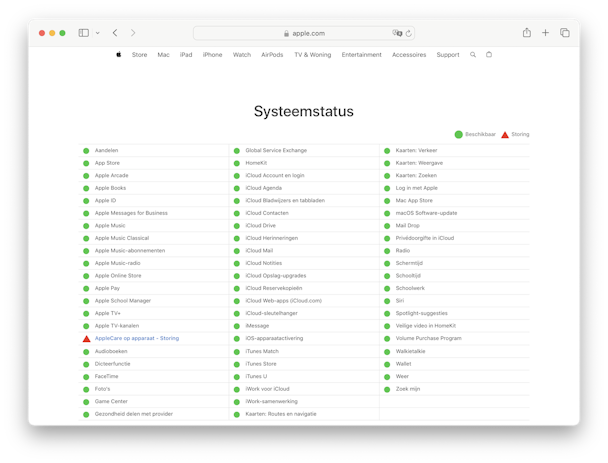Reload the page with refresh icon
The height and width of the screenshot is (463, 608).
[408, 33]
